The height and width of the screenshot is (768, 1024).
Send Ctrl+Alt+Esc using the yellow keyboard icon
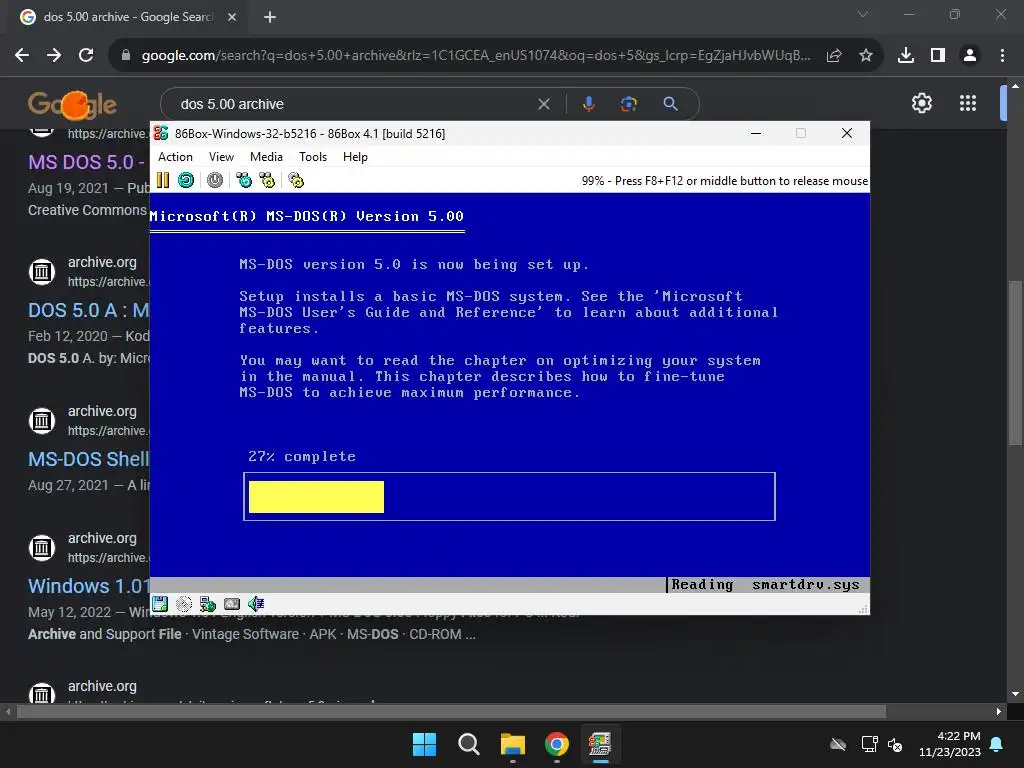coord(267,180)
